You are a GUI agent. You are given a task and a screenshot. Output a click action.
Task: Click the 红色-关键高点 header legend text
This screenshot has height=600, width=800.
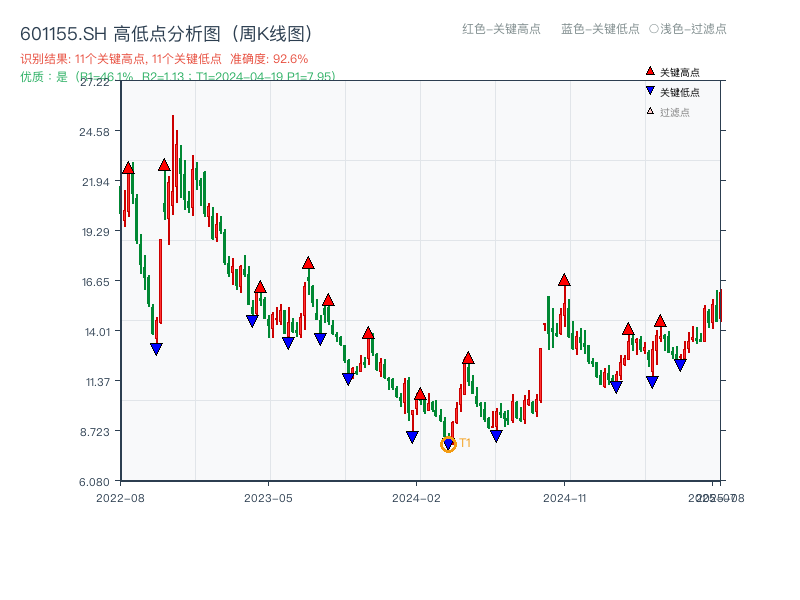tap(501, 29)
